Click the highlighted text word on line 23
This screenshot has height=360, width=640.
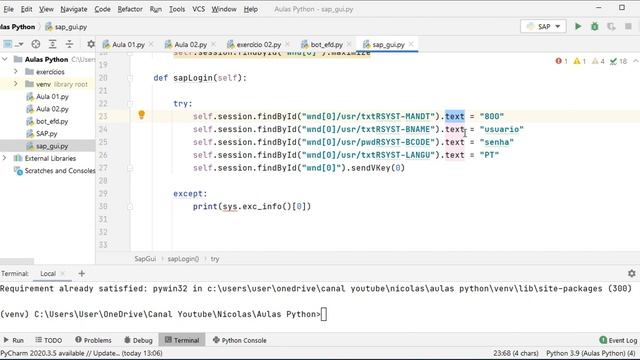(x=454, y=116)
